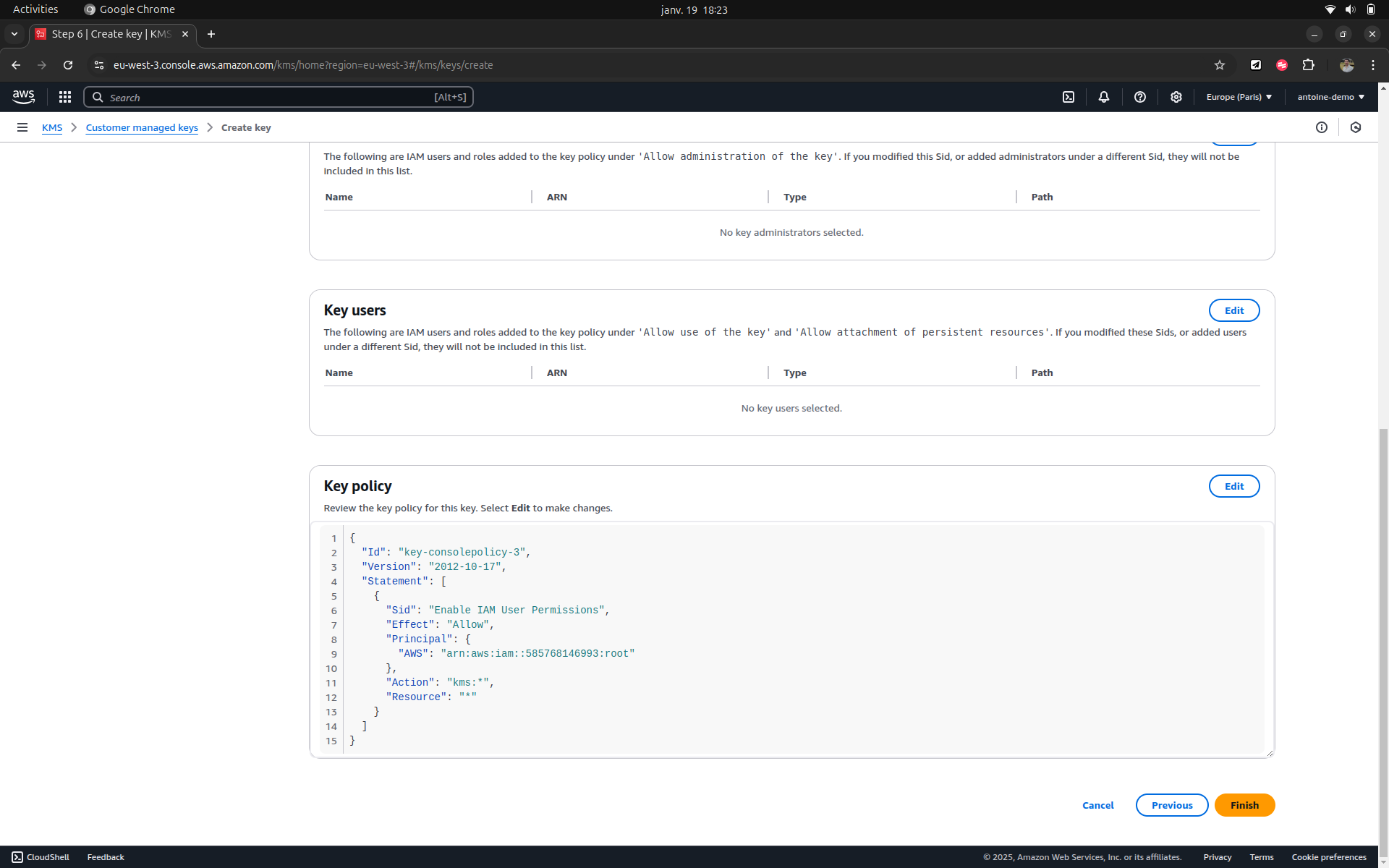The width and height of the screenshot is (1389, 868).
Task: Toggle the side navigation hamburger menu
Action: click(x=22, y=127)
